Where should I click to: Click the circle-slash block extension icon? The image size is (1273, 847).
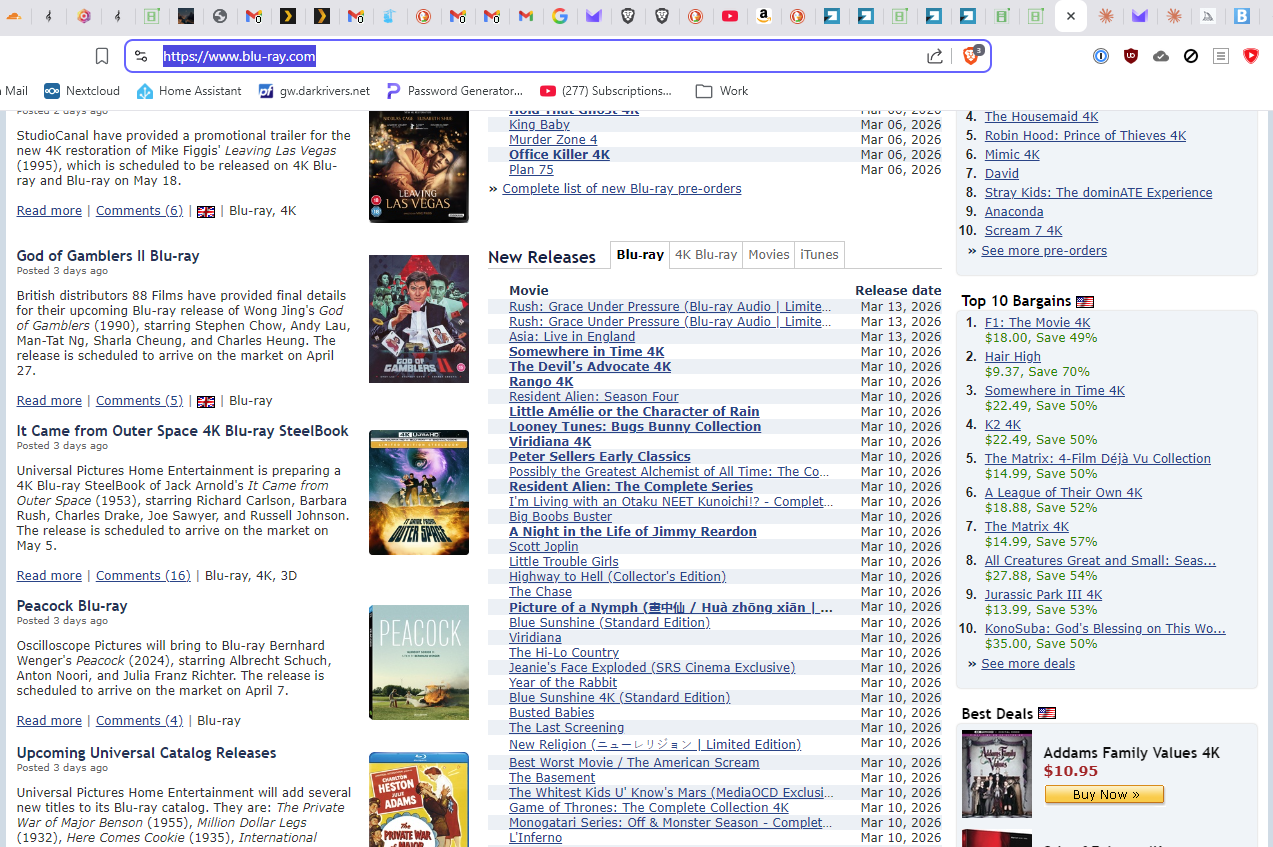(x=1191, y=56)
